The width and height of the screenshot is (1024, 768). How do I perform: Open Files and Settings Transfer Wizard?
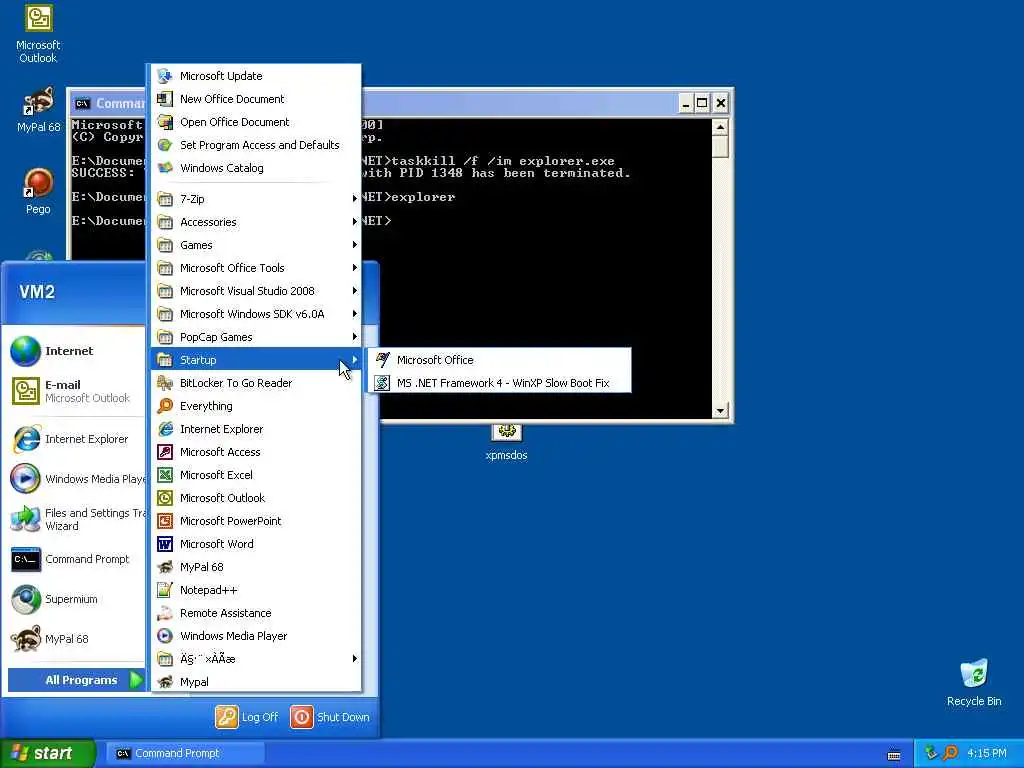click(75, 519)
